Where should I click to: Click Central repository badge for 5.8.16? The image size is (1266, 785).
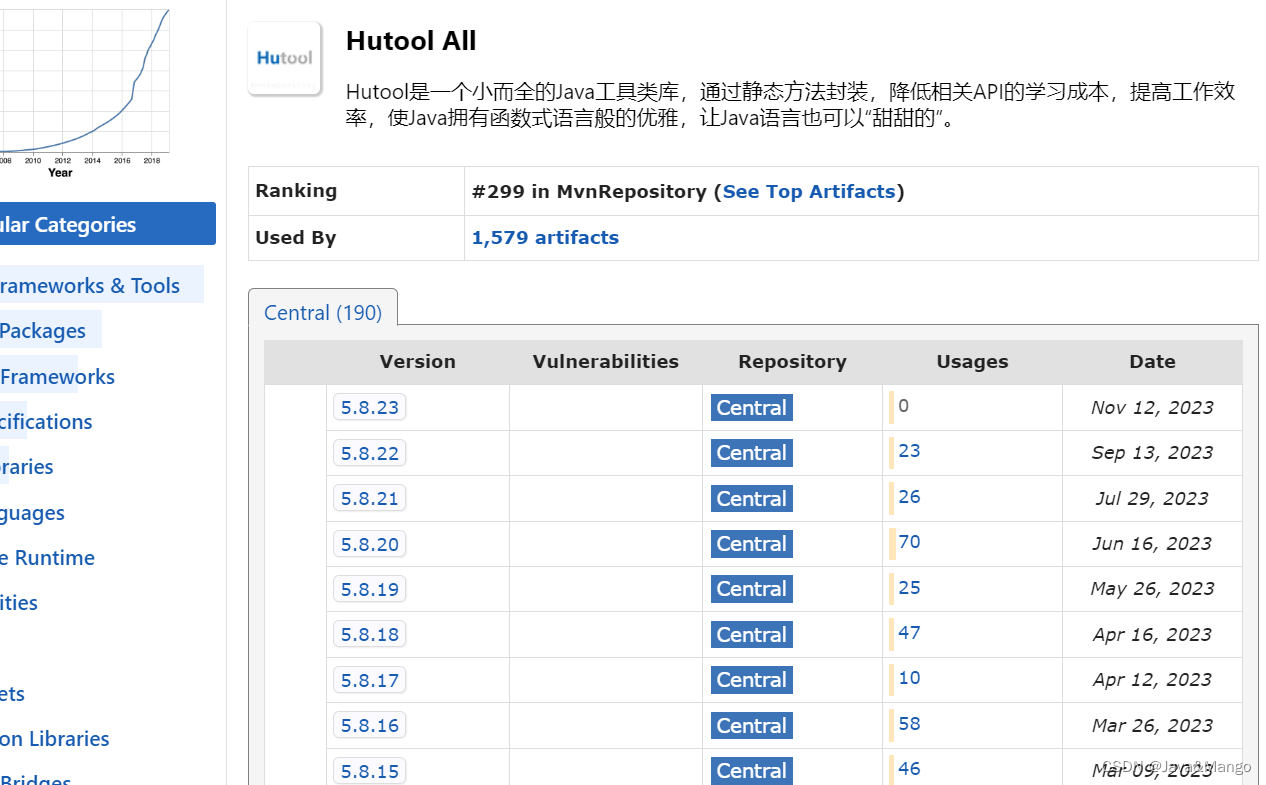pos(752,725)
